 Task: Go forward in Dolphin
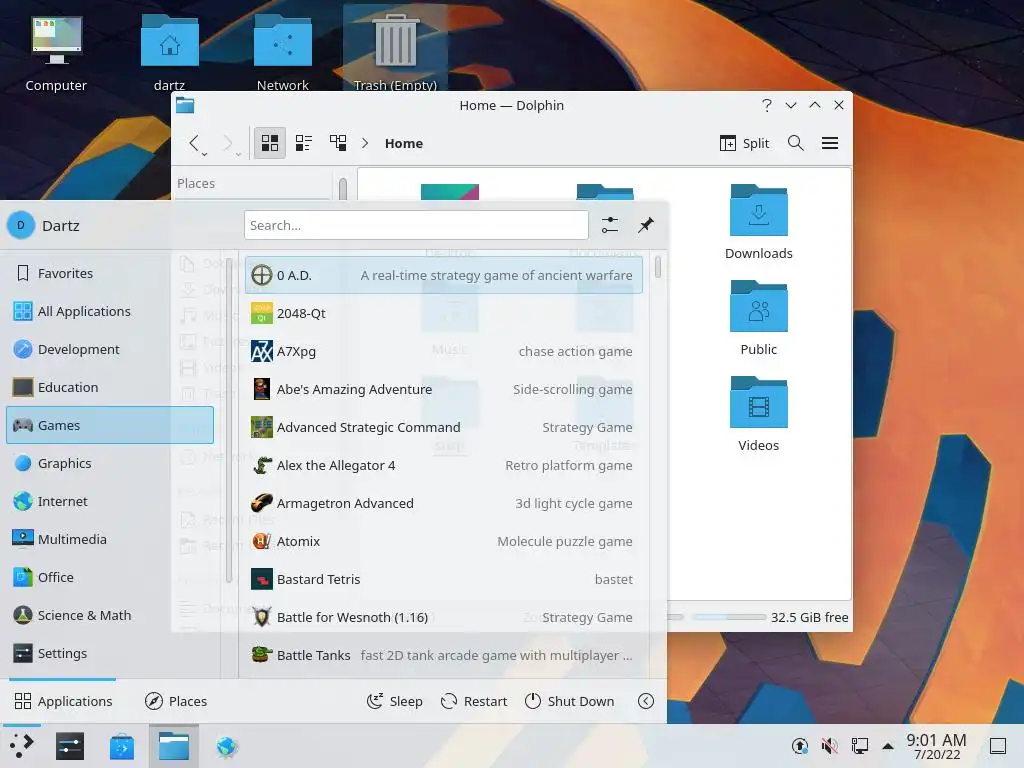(227, 143)
